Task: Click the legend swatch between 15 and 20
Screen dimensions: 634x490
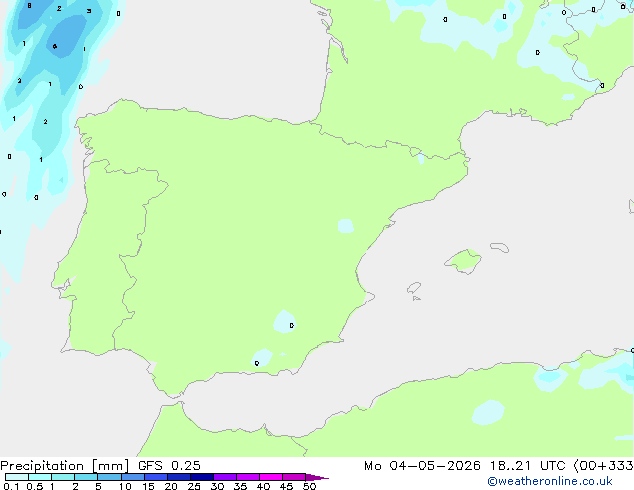Action: (156, 477)
